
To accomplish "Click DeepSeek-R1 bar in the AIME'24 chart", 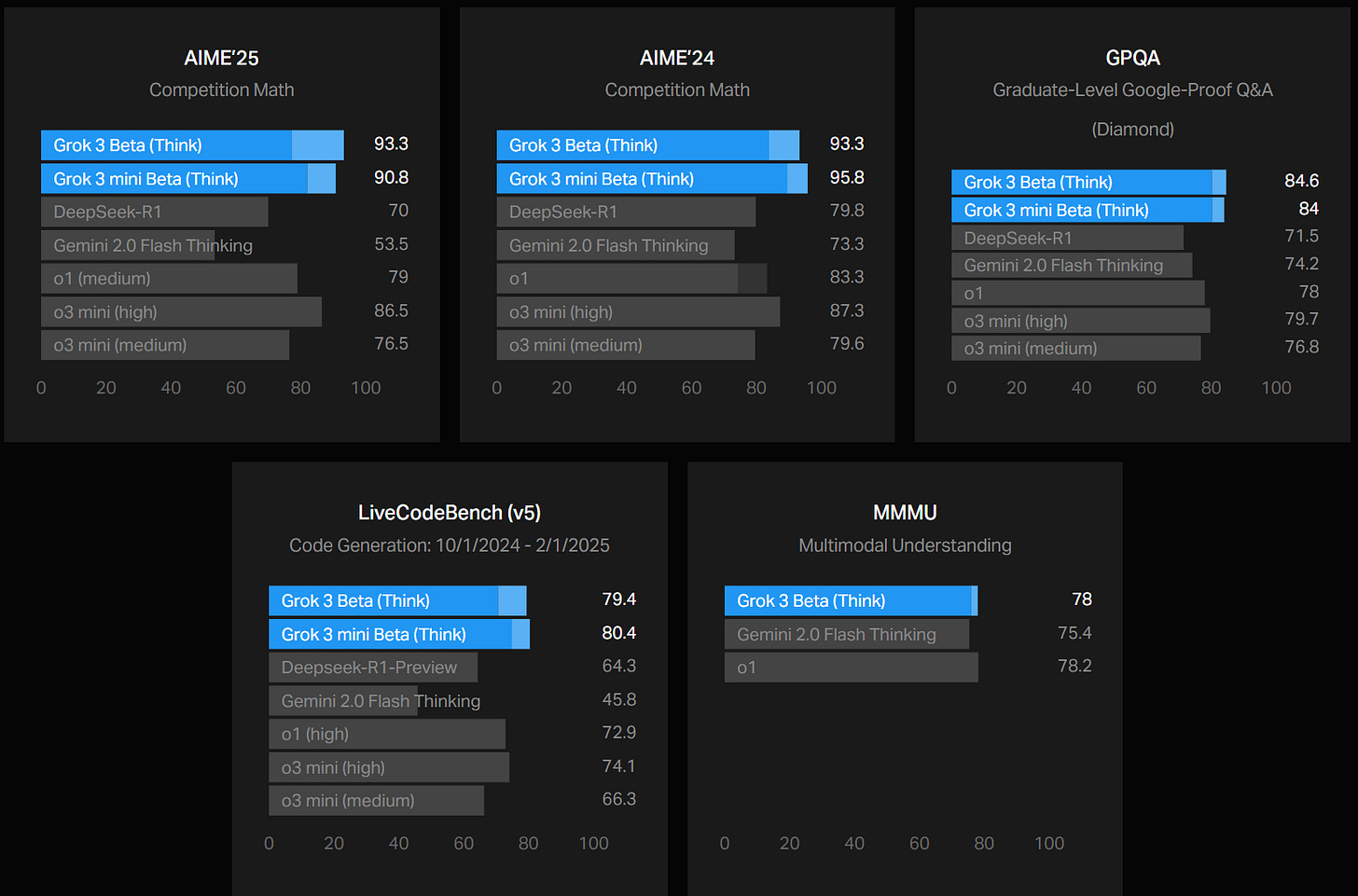I will [x=626, y=212].
